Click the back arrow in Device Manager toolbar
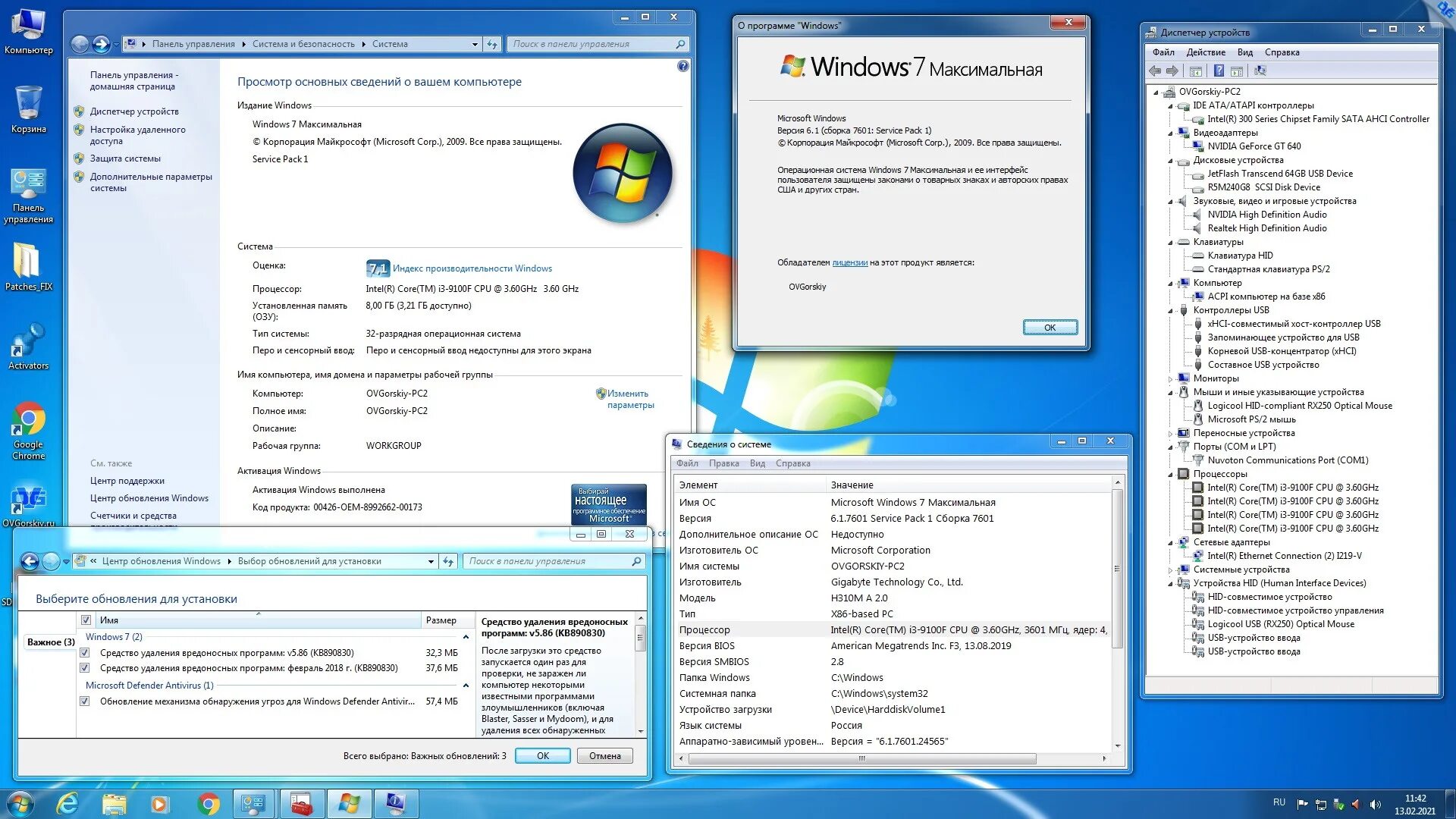1456x819 pixels. click(x=1155, y=71)
